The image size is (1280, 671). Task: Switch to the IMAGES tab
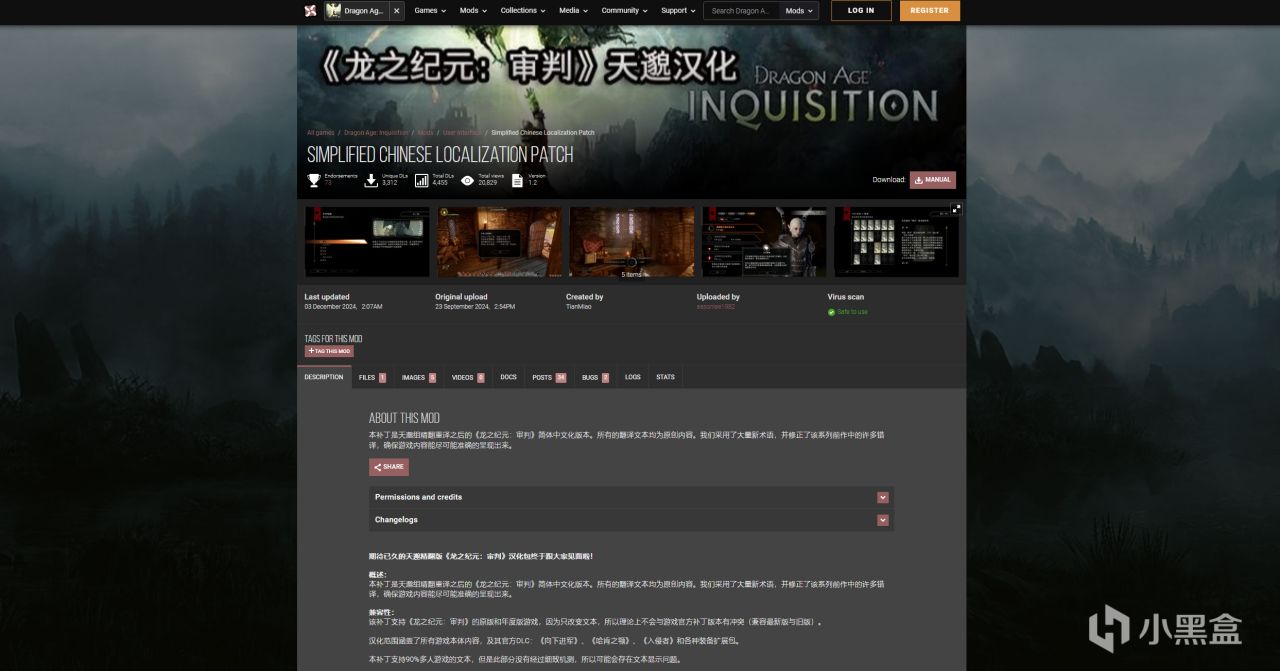click(418, 377)
